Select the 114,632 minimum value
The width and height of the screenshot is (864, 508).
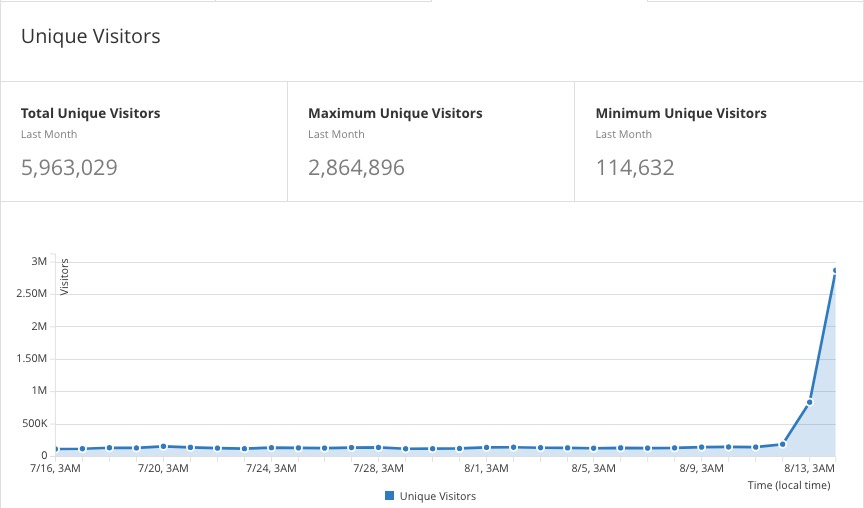point(635,167)
